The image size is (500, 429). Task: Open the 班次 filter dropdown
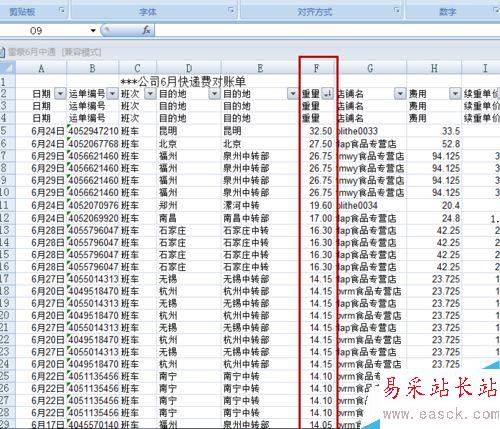150,94
